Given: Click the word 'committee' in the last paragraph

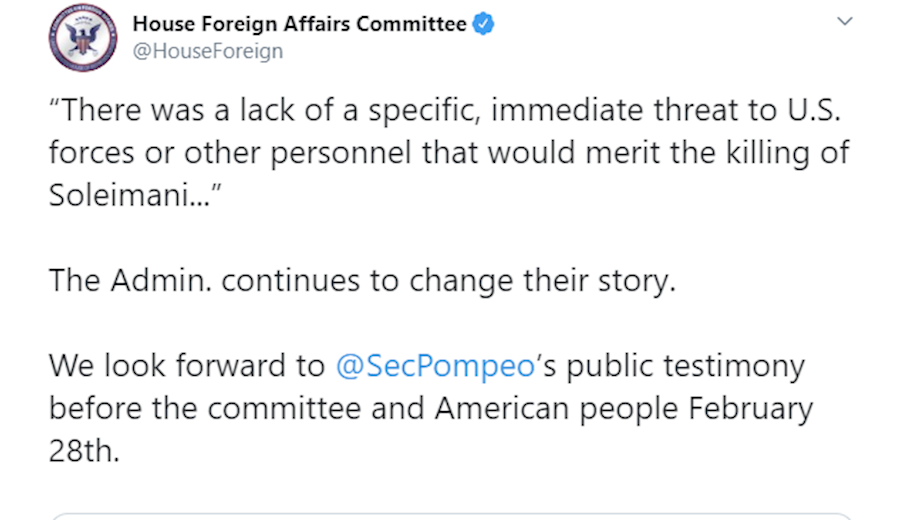Looking at the screenshot, I should click(285, 409).
